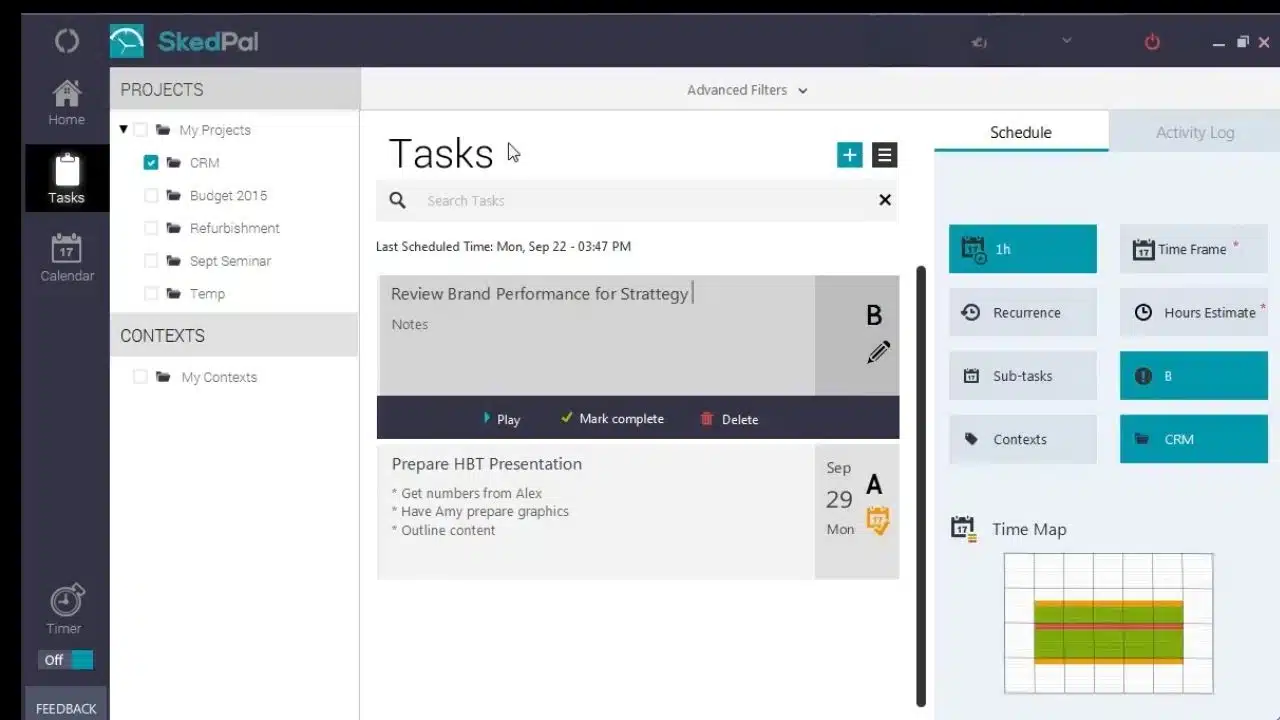The height and width of the screenshot is (720, 1280).
Task: Click the search magnifier icon
Action: tap(397, 200)
